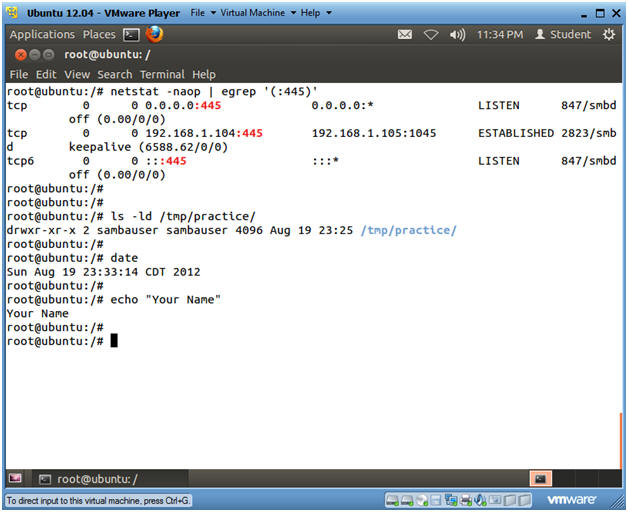This screenshot has width=628, height=512.
Task: Open the Terminal menu in terminal menubar
Action: point(162,75)
